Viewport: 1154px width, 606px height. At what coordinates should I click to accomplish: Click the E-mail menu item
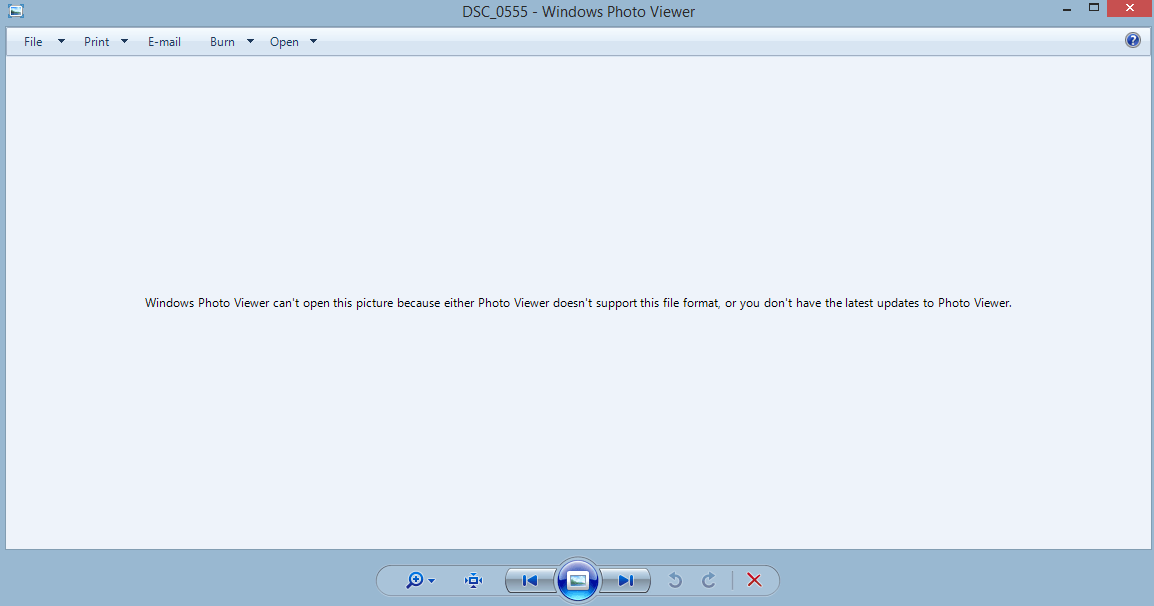pos(164,42)
